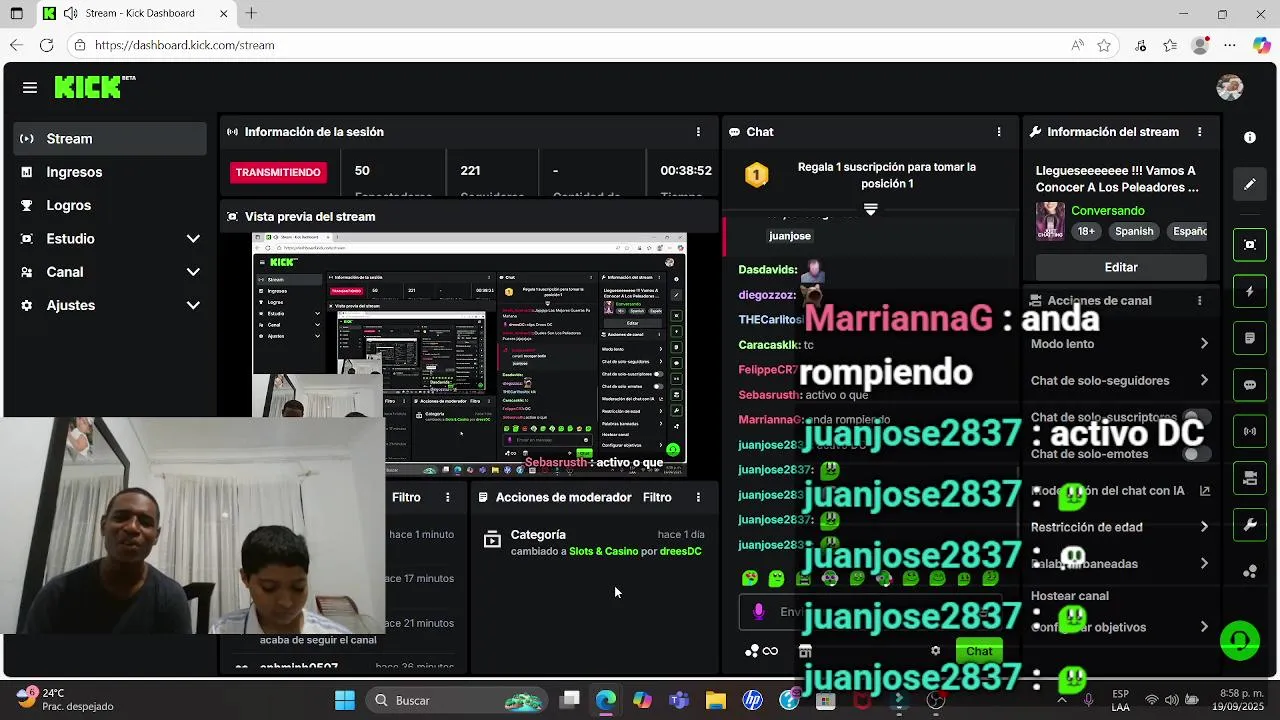Open Microsoft Edge from the taskbar
1280x720 pixels.
coord(606,700)
